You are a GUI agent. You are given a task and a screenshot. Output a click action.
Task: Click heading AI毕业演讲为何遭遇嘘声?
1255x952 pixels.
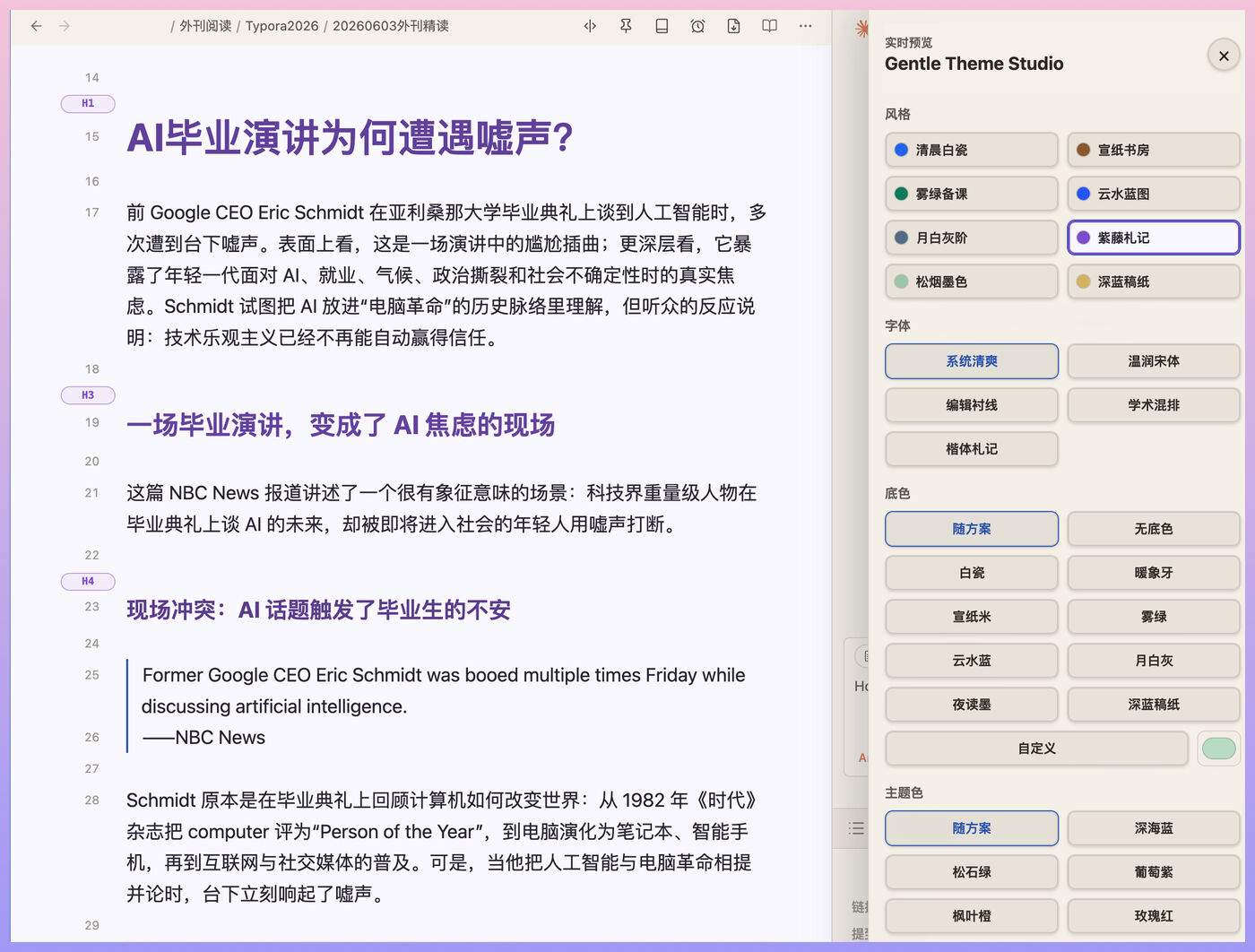tap(350, 138)
